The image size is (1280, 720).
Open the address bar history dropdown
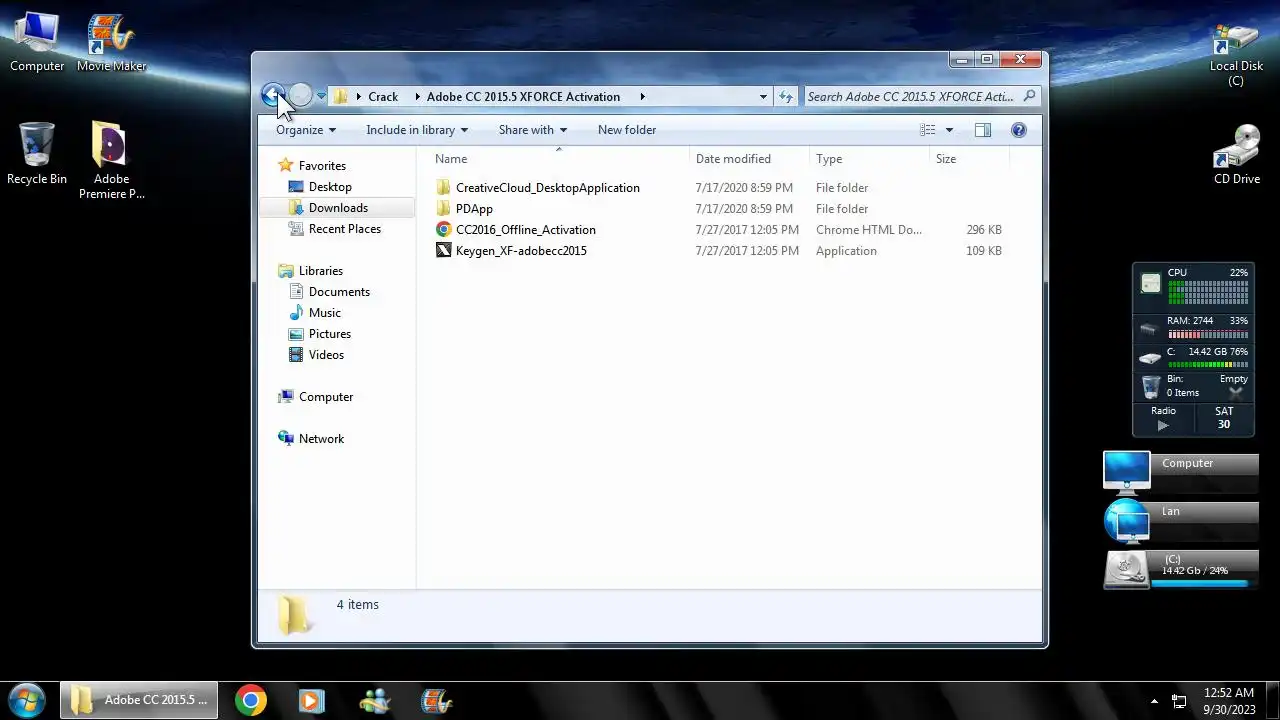click(x=763, y=97)
